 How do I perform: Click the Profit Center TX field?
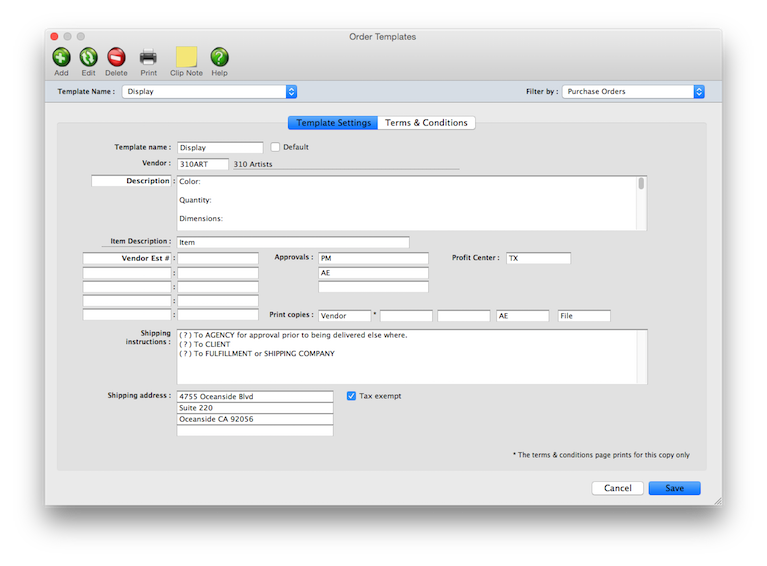click(x=538, y=258)
